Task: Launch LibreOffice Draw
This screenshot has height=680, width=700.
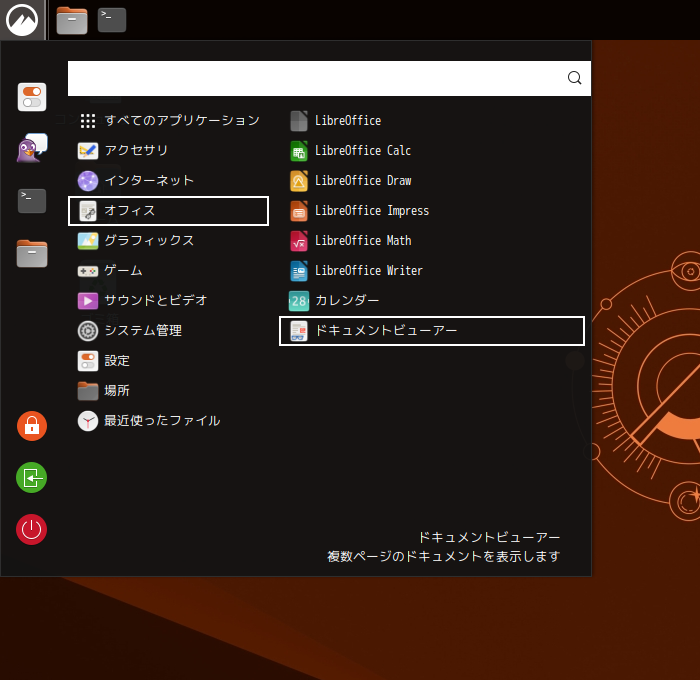Action: pos(432,180)
